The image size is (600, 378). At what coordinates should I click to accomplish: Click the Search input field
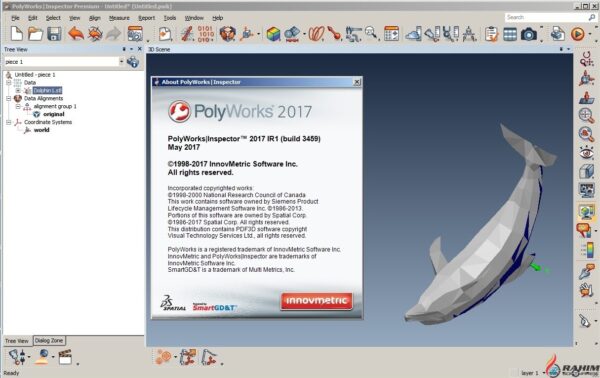(546, 17)
